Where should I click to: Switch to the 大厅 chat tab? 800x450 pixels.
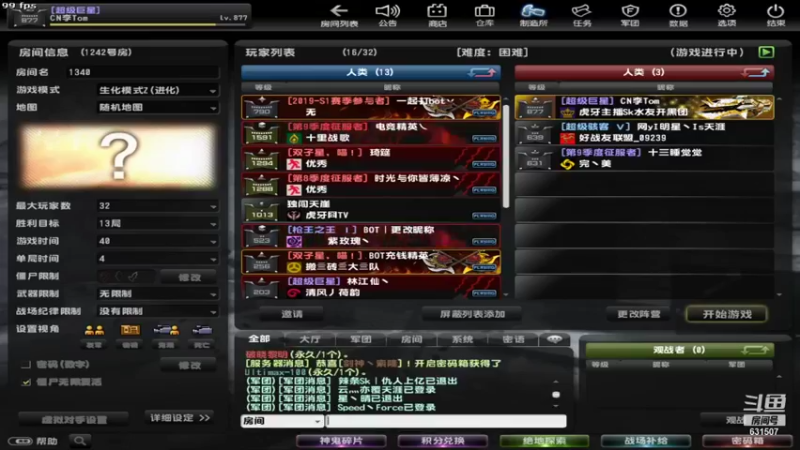click(x=310, y=339)
